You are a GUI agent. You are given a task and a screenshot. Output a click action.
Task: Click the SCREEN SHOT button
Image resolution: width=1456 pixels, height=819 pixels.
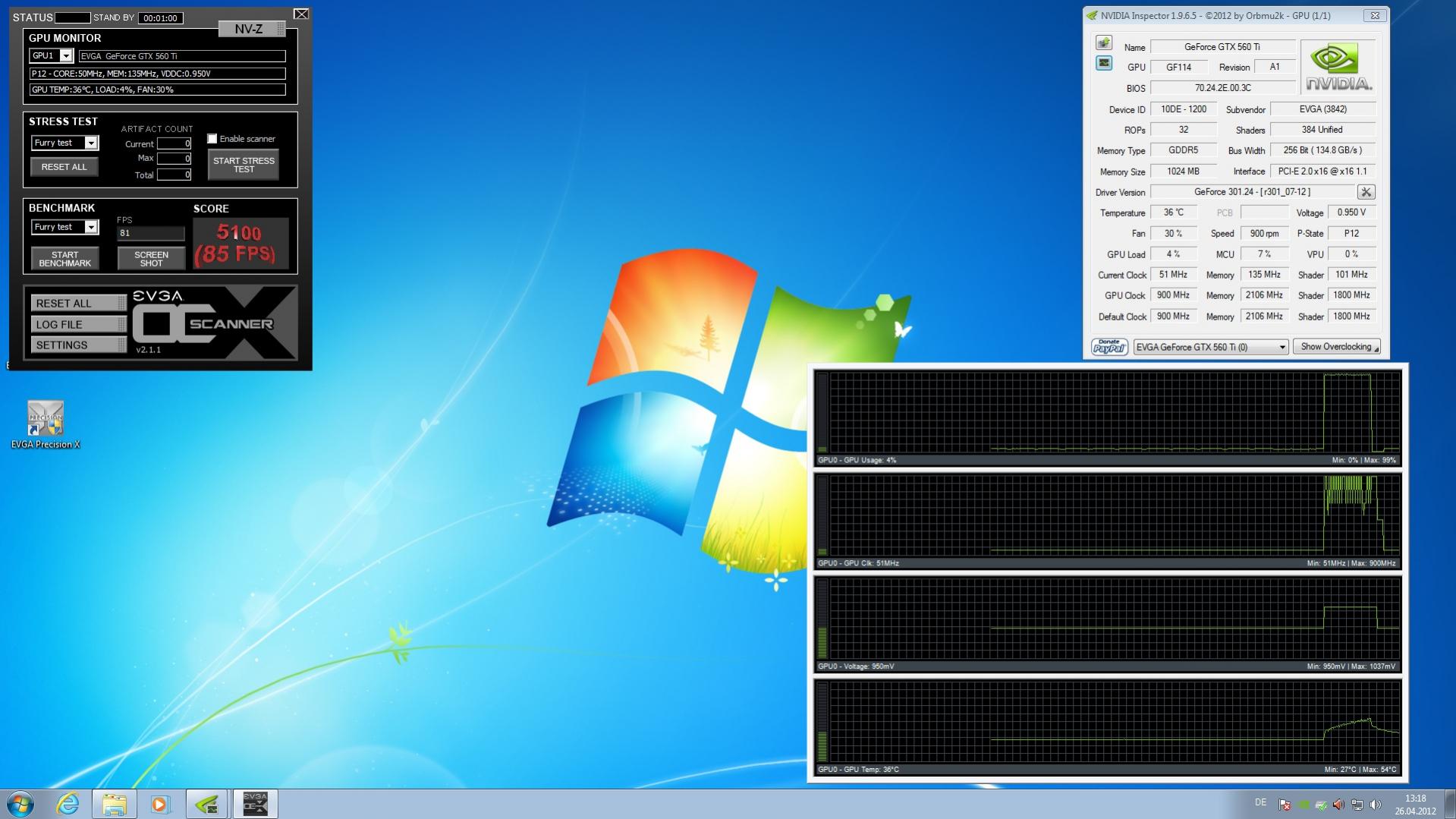[152, 259]
